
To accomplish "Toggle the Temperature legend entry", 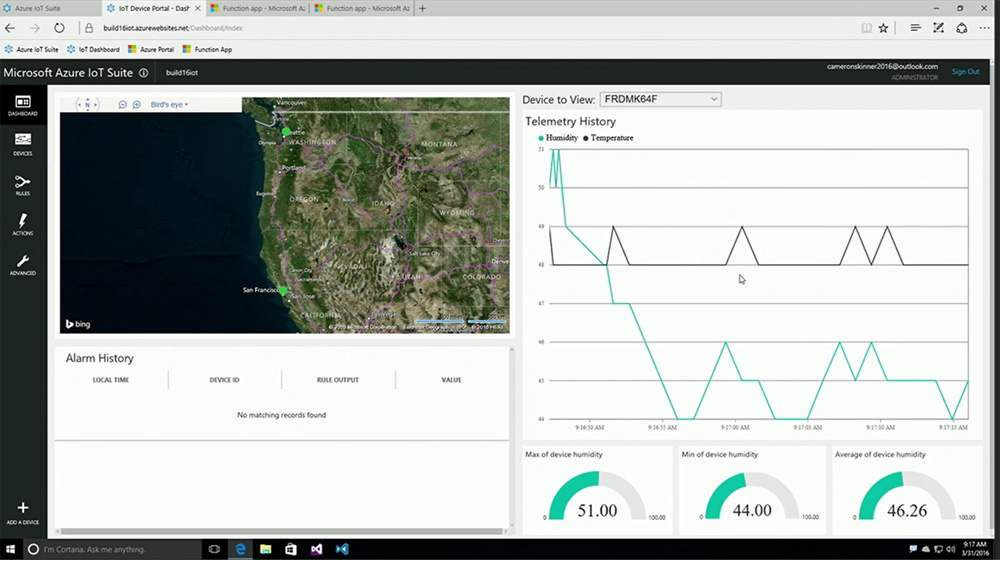I will pos(608,138).
